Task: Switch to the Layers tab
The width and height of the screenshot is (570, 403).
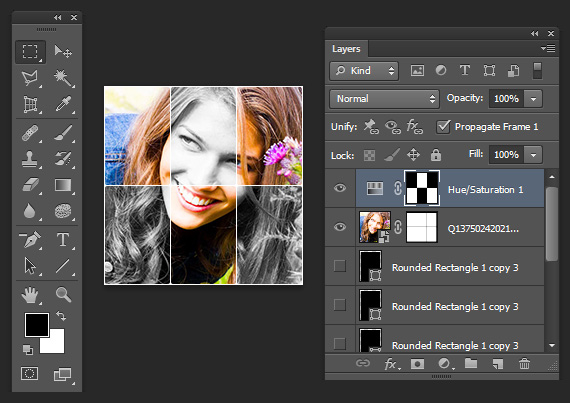Action: (346, 49)
